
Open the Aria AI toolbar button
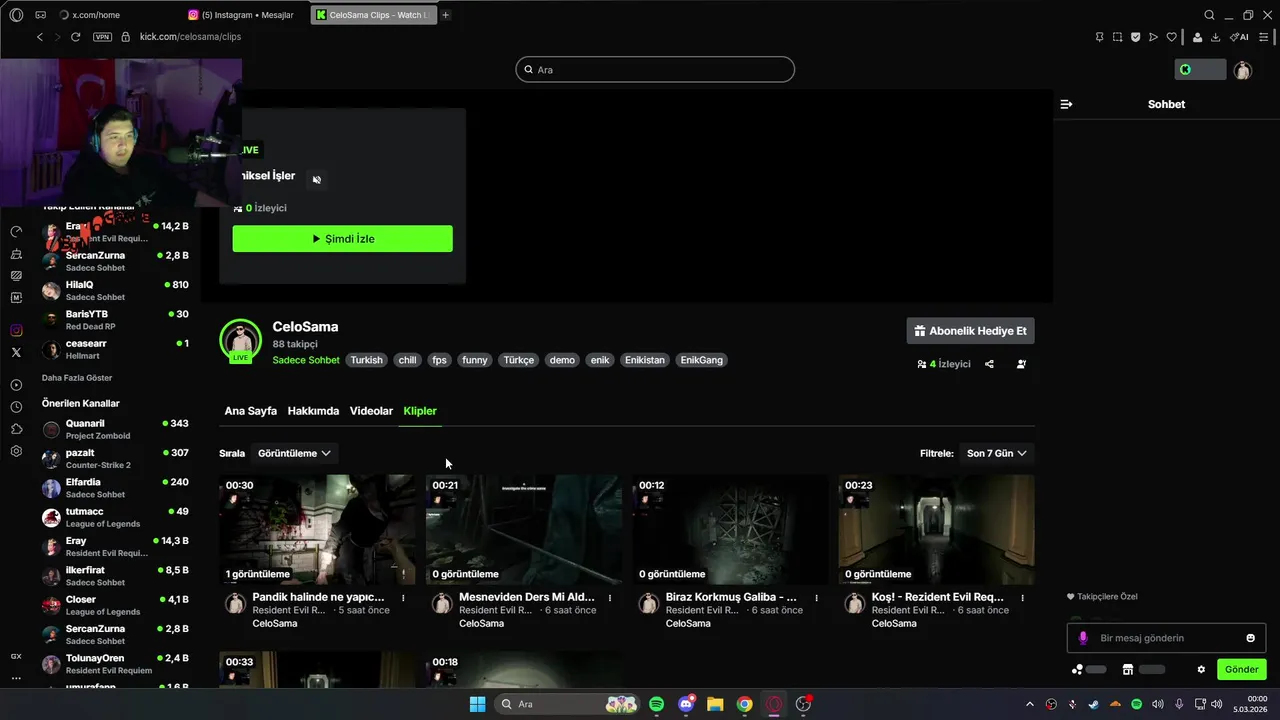pos(1239,37)
